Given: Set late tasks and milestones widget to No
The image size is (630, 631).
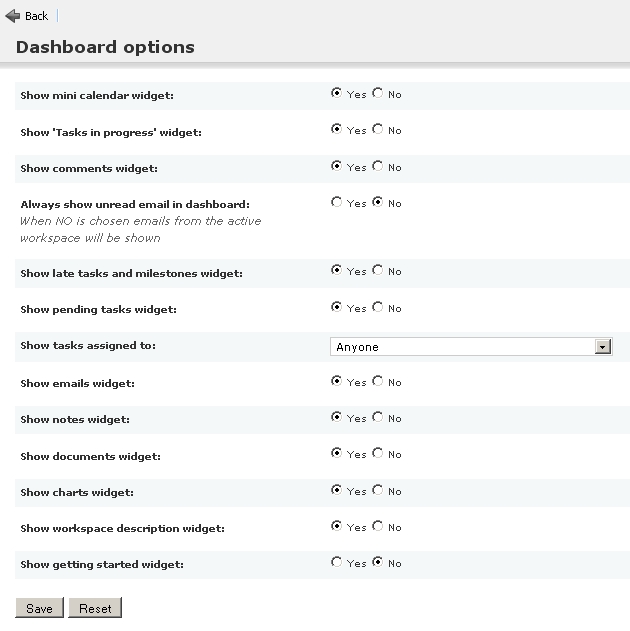Looking at the screenshot, I should tap(377, 270).
